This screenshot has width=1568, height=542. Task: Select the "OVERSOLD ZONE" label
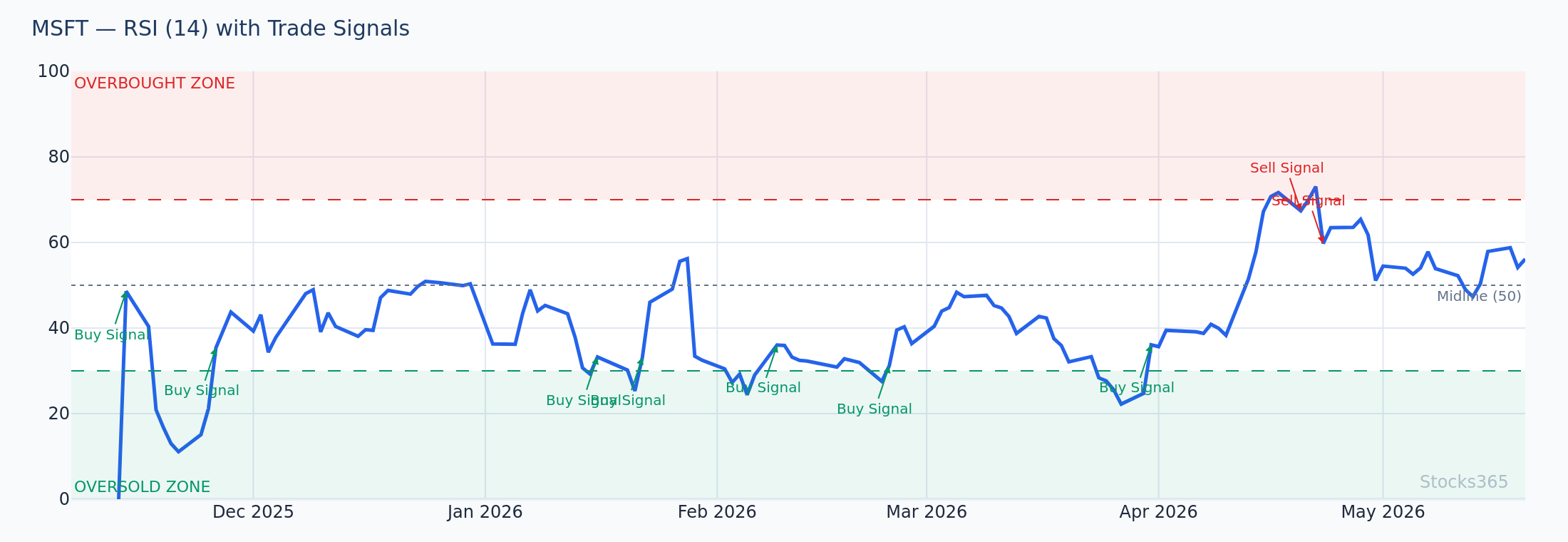pyautogui.click(x=143, y=487)
